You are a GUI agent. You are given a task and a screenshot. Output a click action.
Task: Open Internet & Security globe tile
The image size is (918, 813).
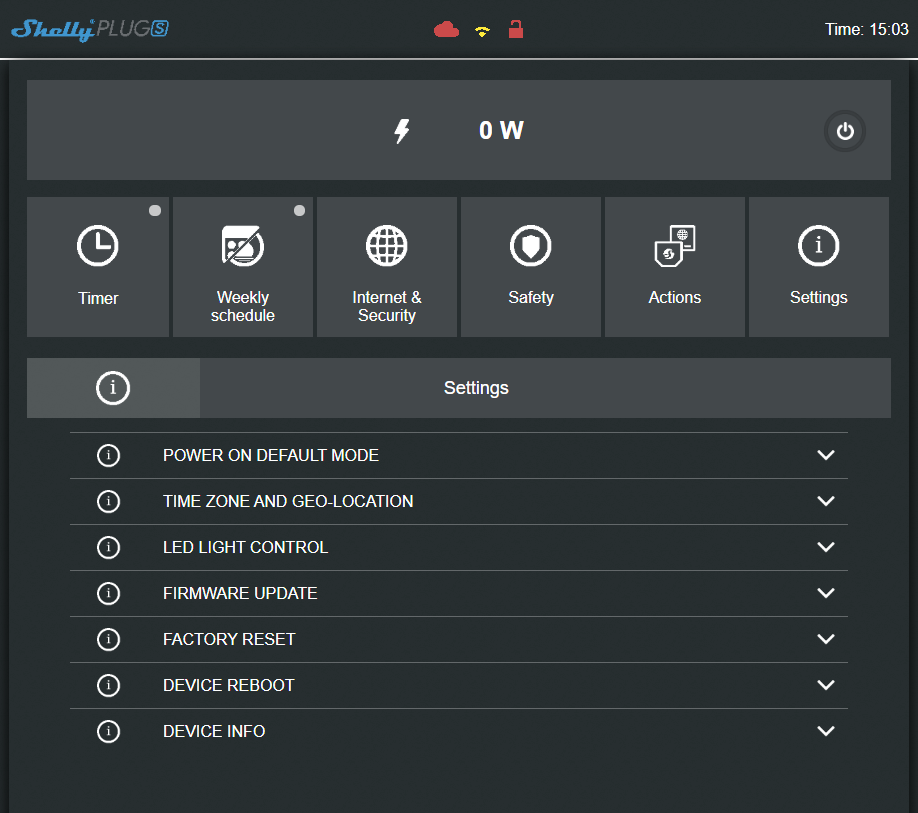click(x=387, y=267)
